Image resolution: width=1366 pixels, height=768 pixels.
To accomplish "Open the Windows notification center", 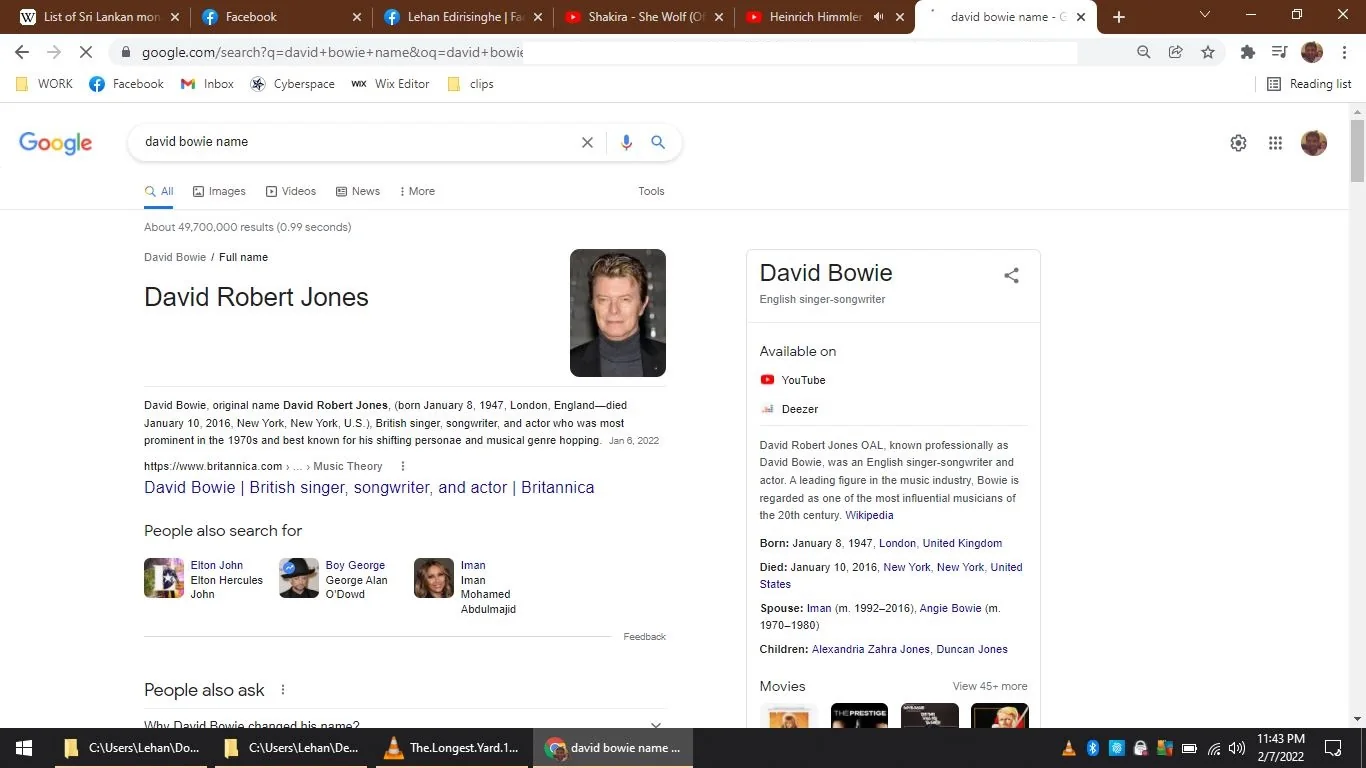I will pyautogui.click(x=1333, y=748).
